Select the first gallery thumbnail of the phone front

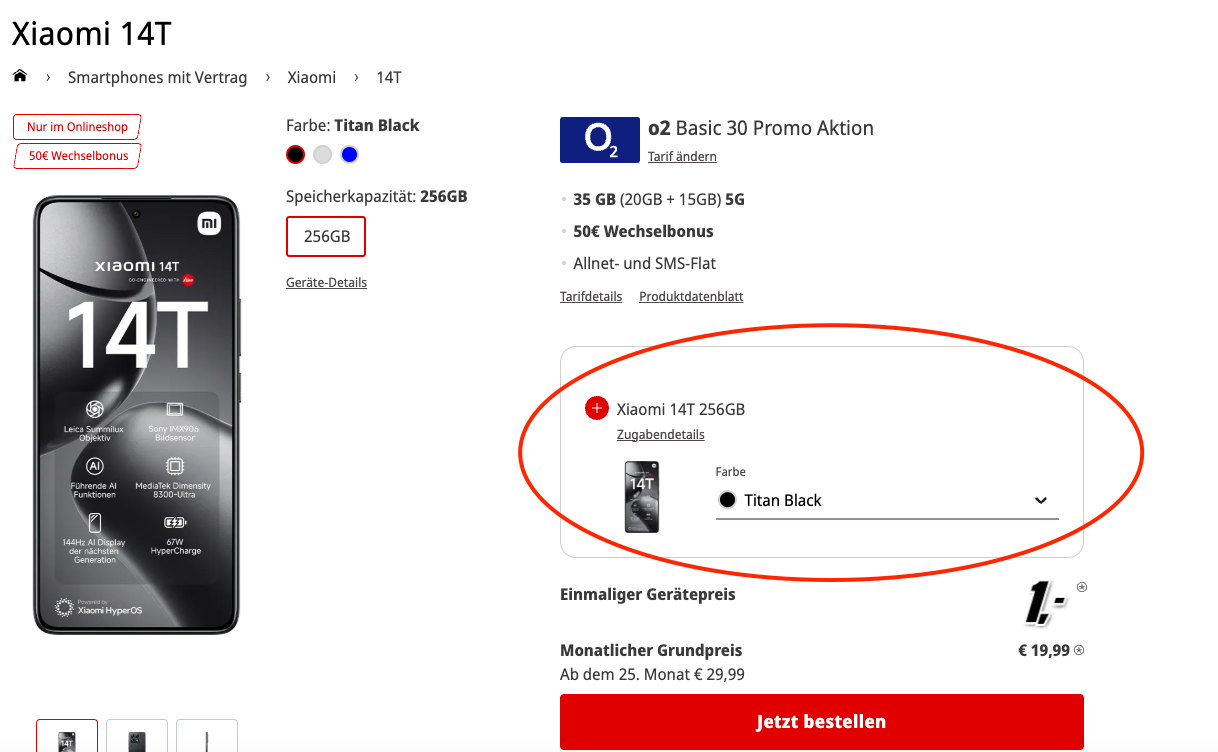point(67,736)
